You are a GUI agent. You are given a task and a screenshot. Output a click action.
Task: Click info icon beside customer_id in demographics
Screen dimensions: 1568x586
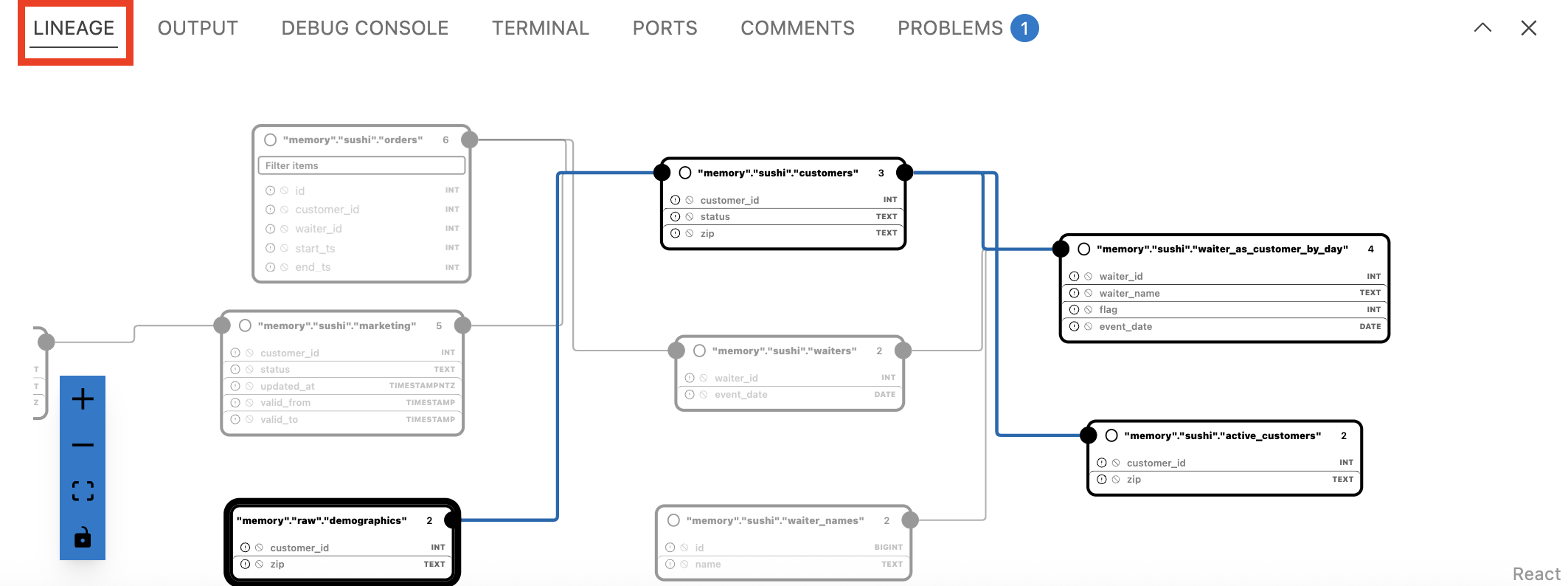pos(245,548)
